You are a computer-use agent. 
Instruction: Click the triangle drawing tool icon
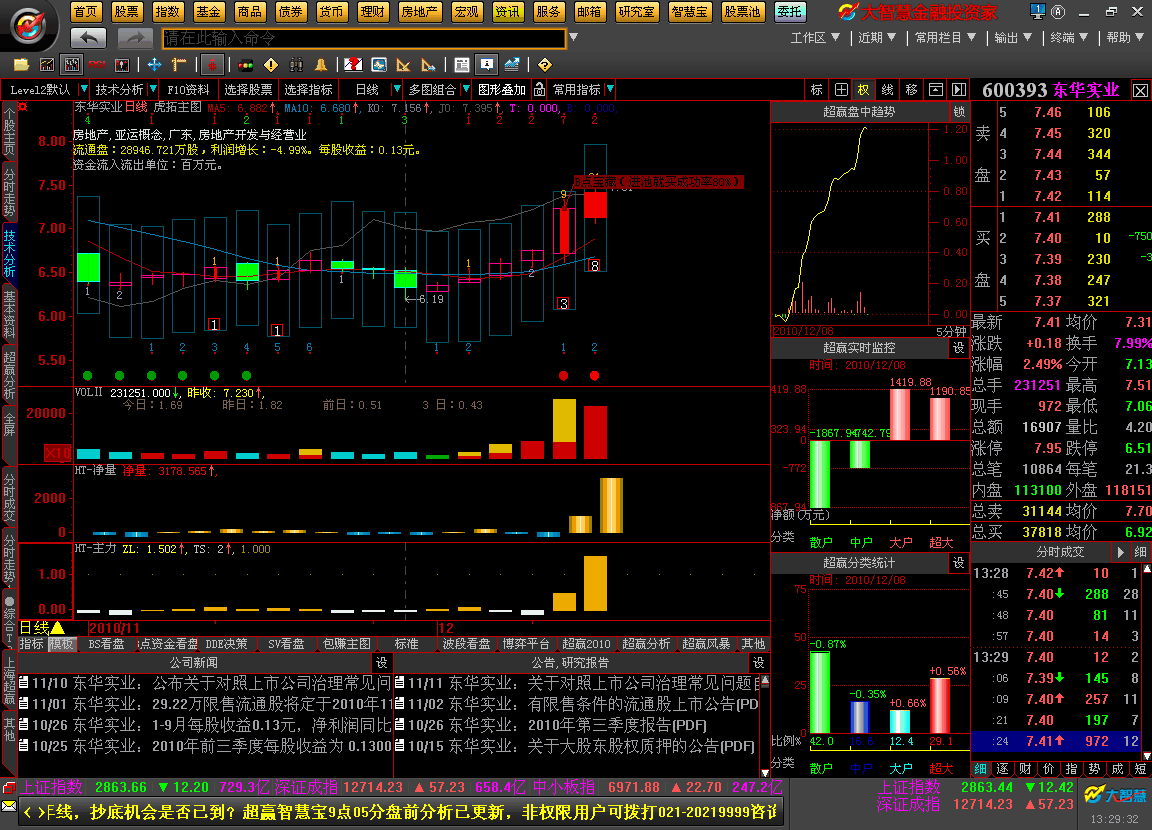pyautogui.click(x=403, y=65)
